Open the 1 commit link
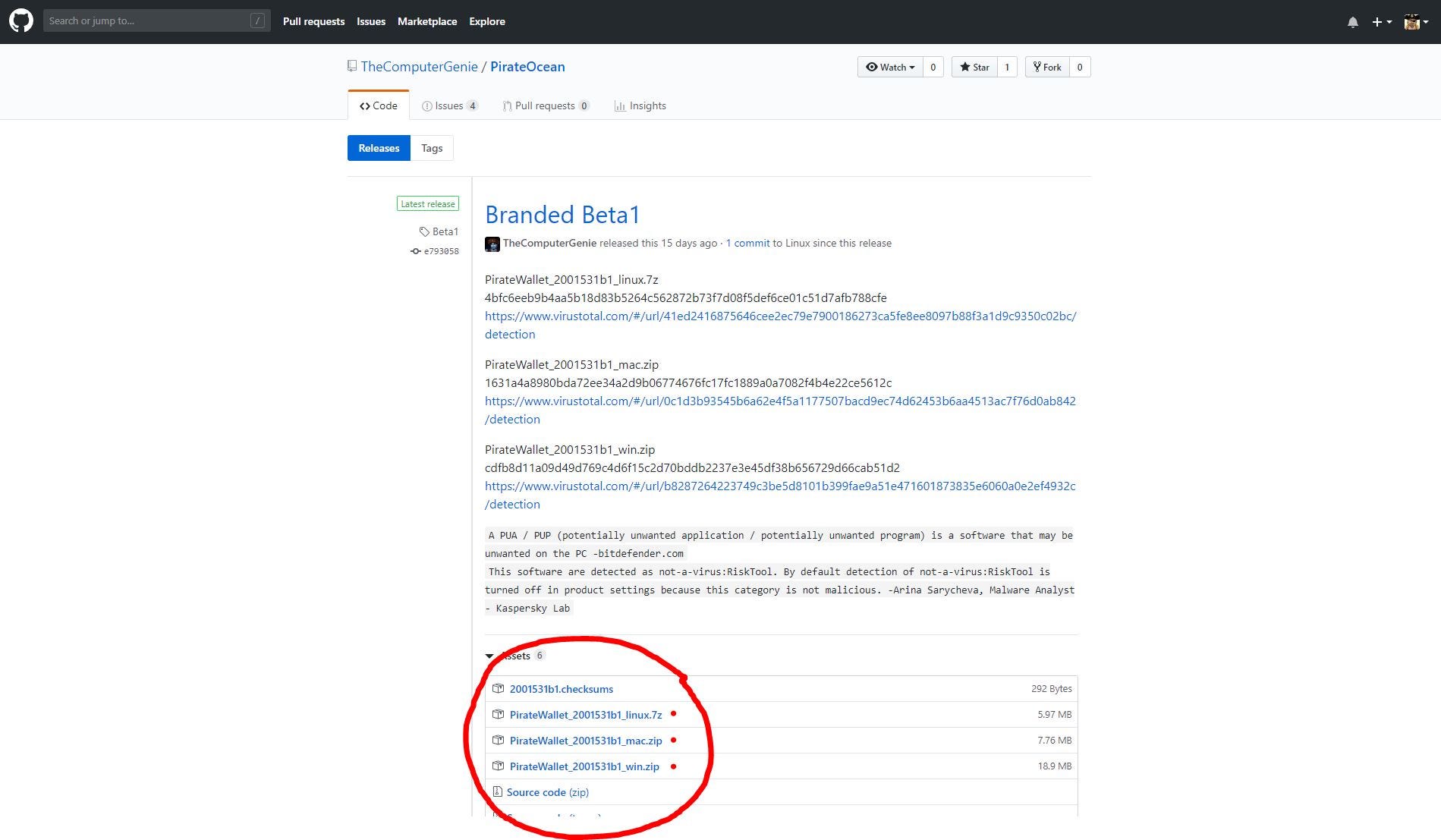Viewport: 1441px width, 840px height. click(747, 243)
